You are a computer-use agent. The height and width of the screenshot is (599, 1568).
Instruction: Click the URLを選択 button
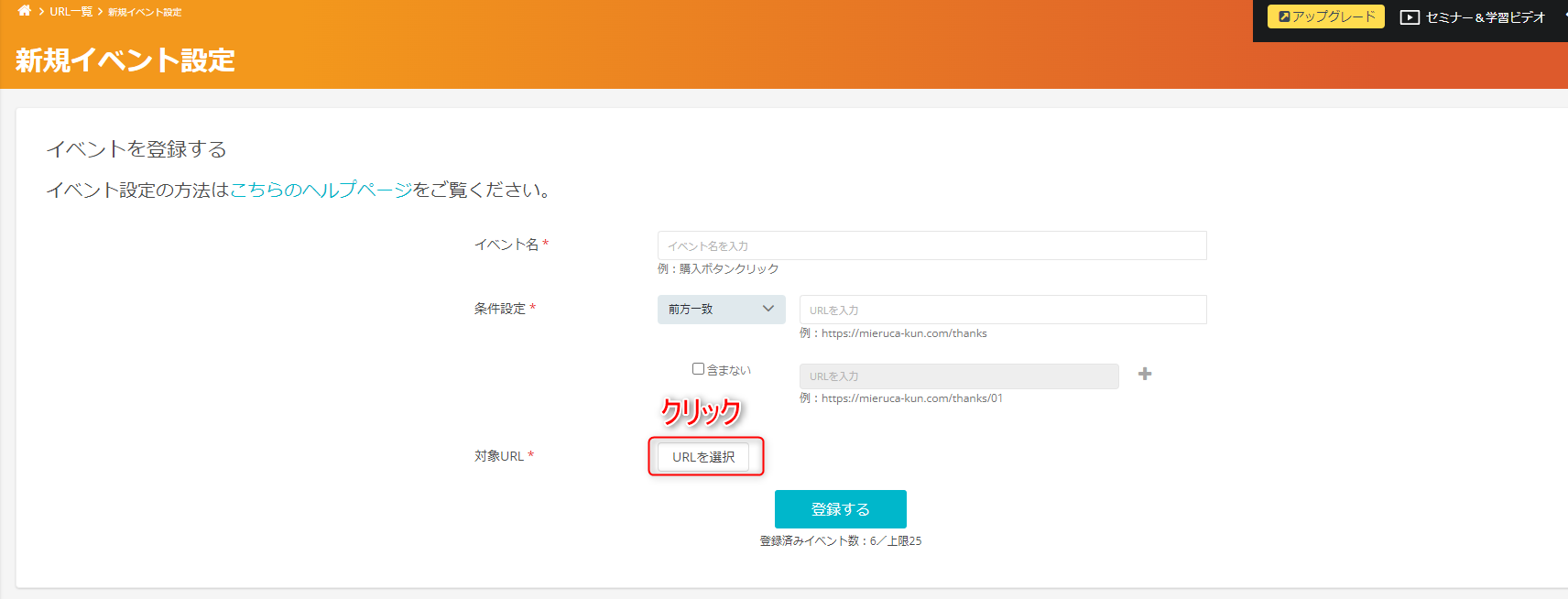[x=703, y=457]
